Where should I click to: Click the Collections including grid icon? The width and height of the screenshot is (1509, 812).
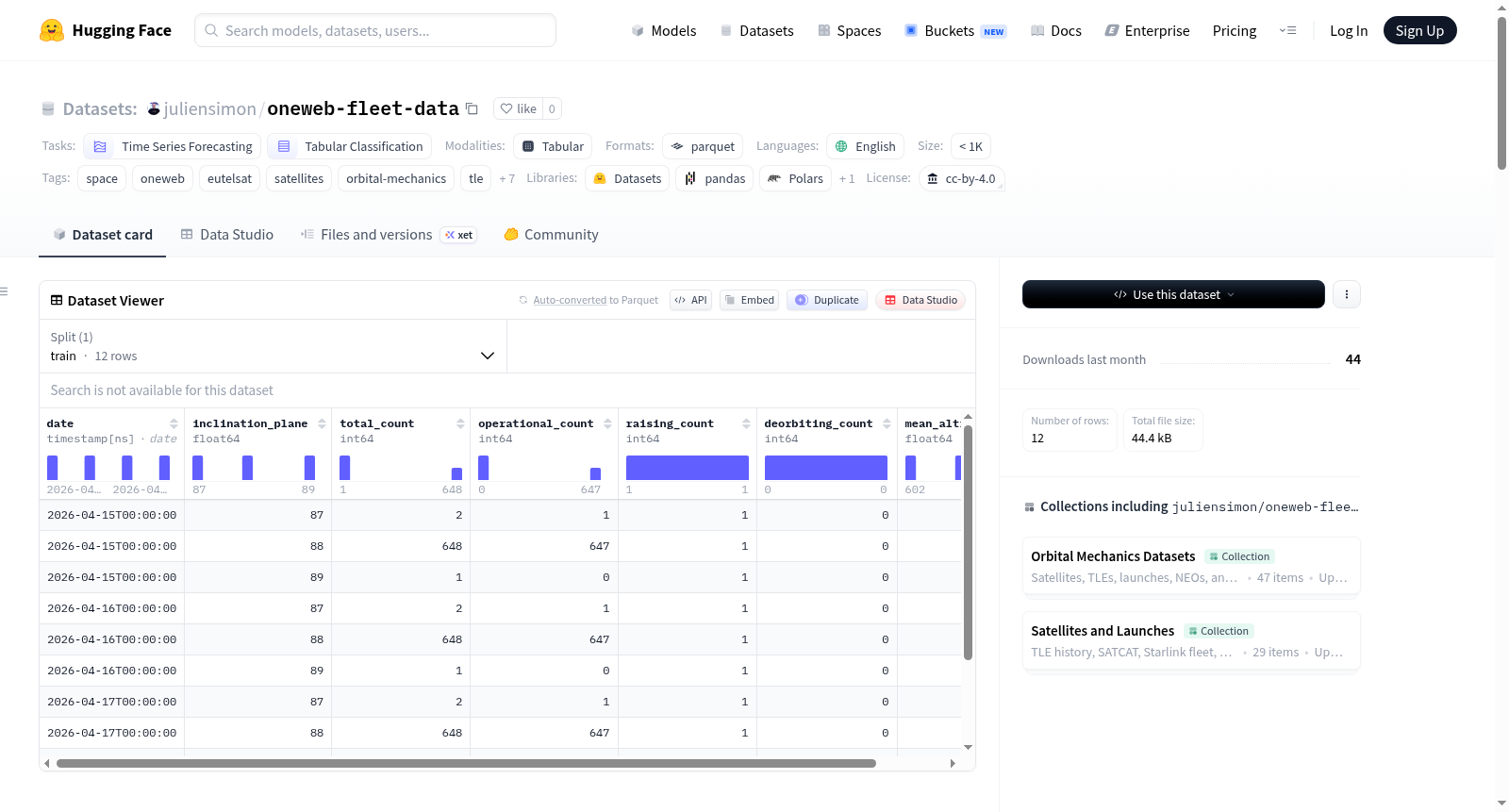pos(1029,507)
